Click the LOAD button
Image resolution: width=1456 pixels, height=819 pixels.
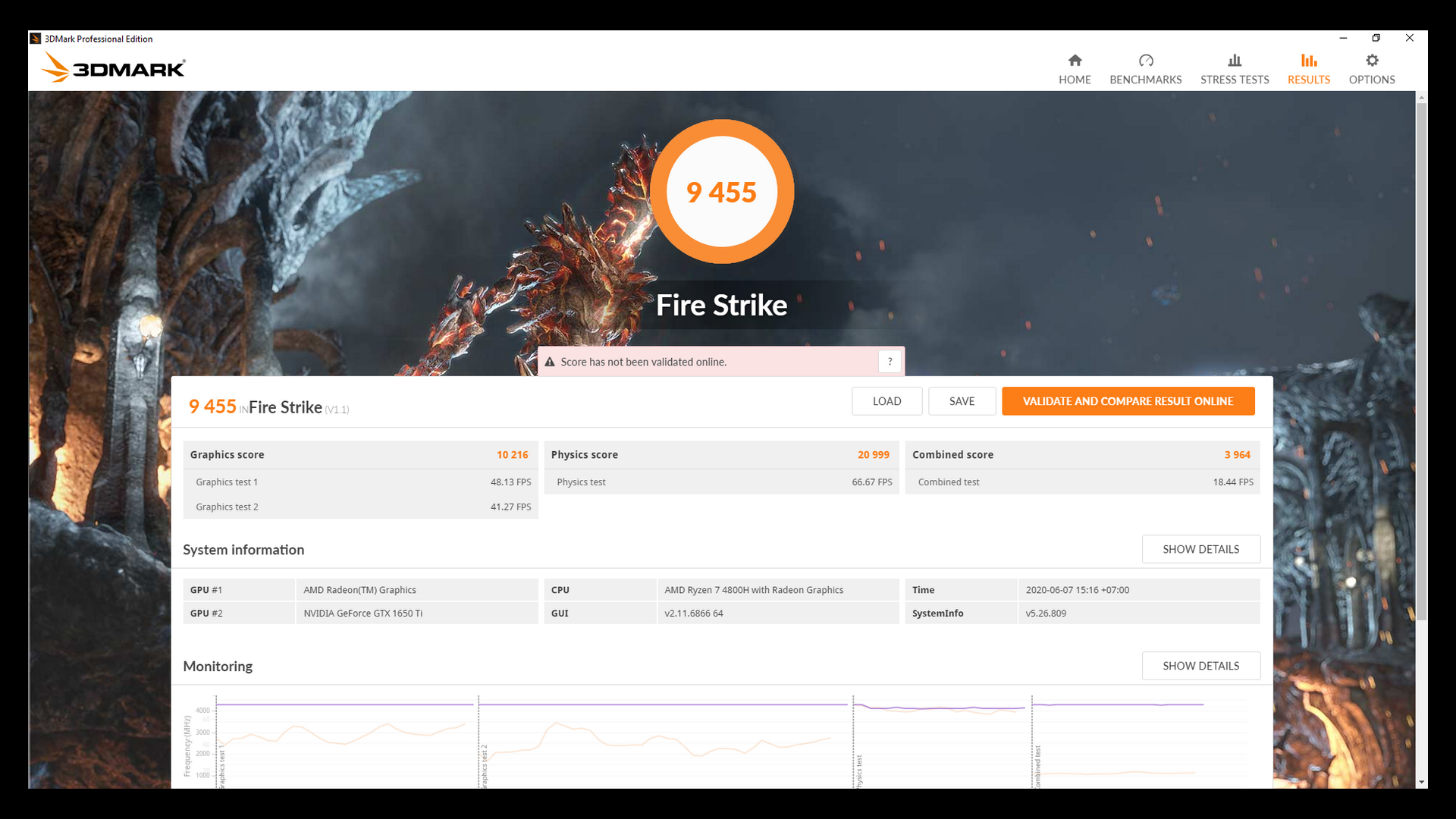click(886, 400)
